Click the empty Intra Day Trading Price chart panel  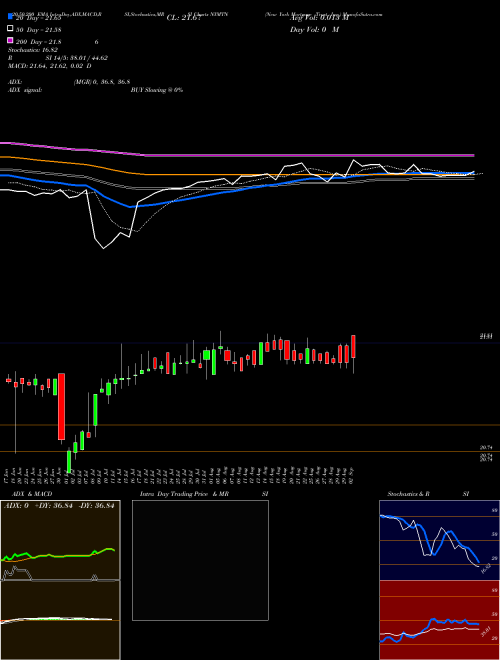pyautogui.click(x=200, y=560)
